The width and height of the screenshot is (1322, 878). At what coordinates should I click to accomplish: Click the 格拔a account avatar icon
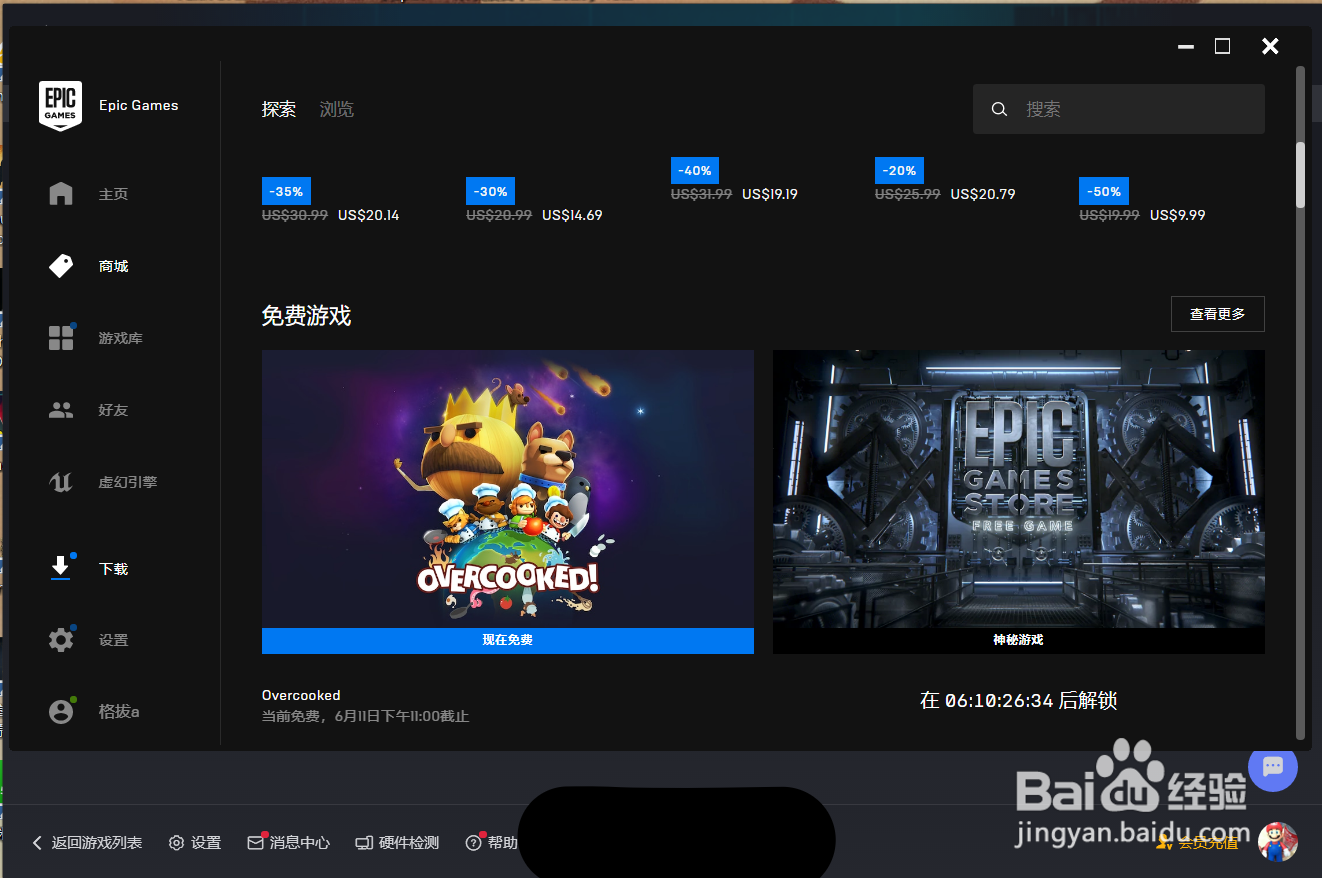(61, 712)
